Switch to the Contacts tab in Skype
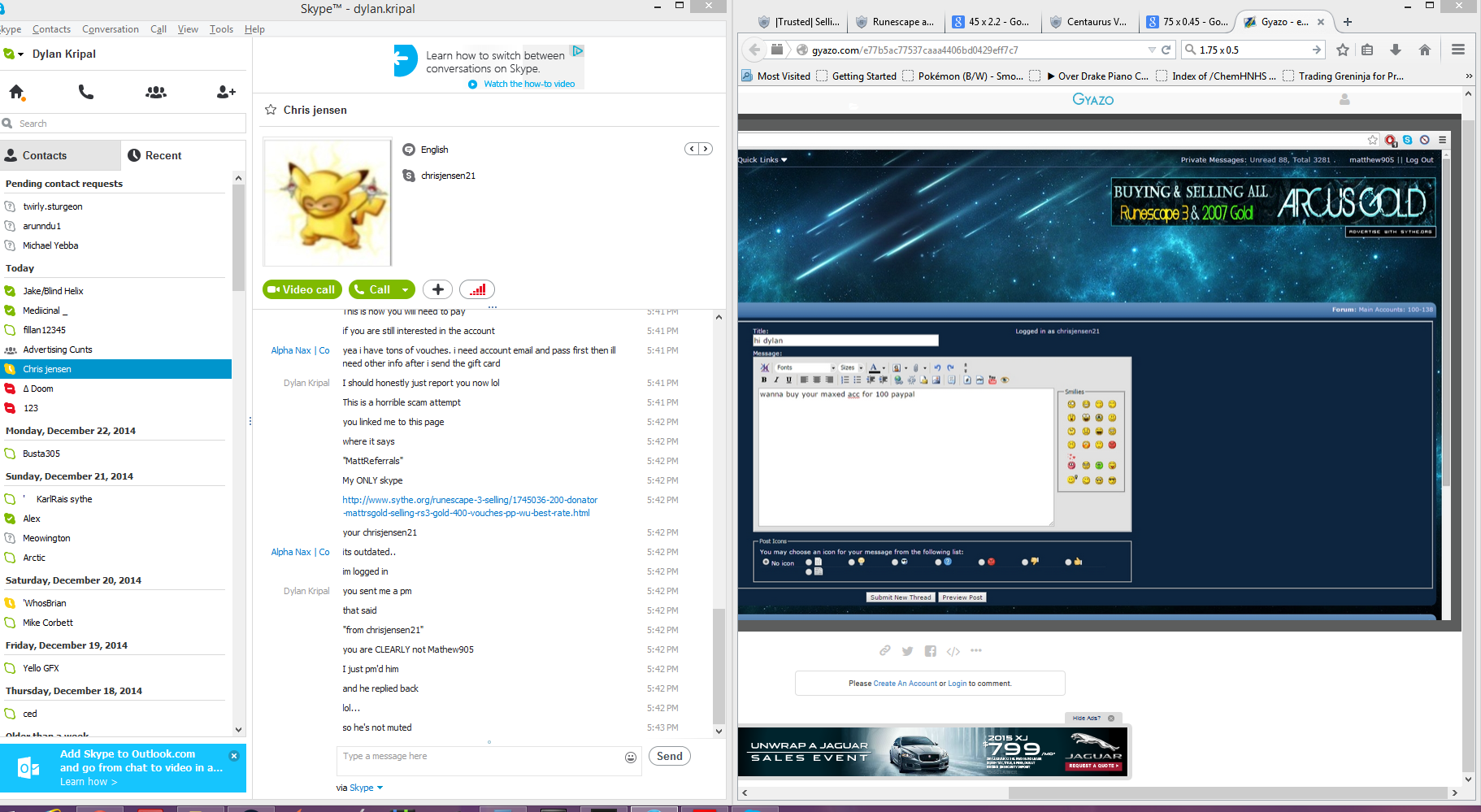1481x812 pixels. [x=60, y=155]
